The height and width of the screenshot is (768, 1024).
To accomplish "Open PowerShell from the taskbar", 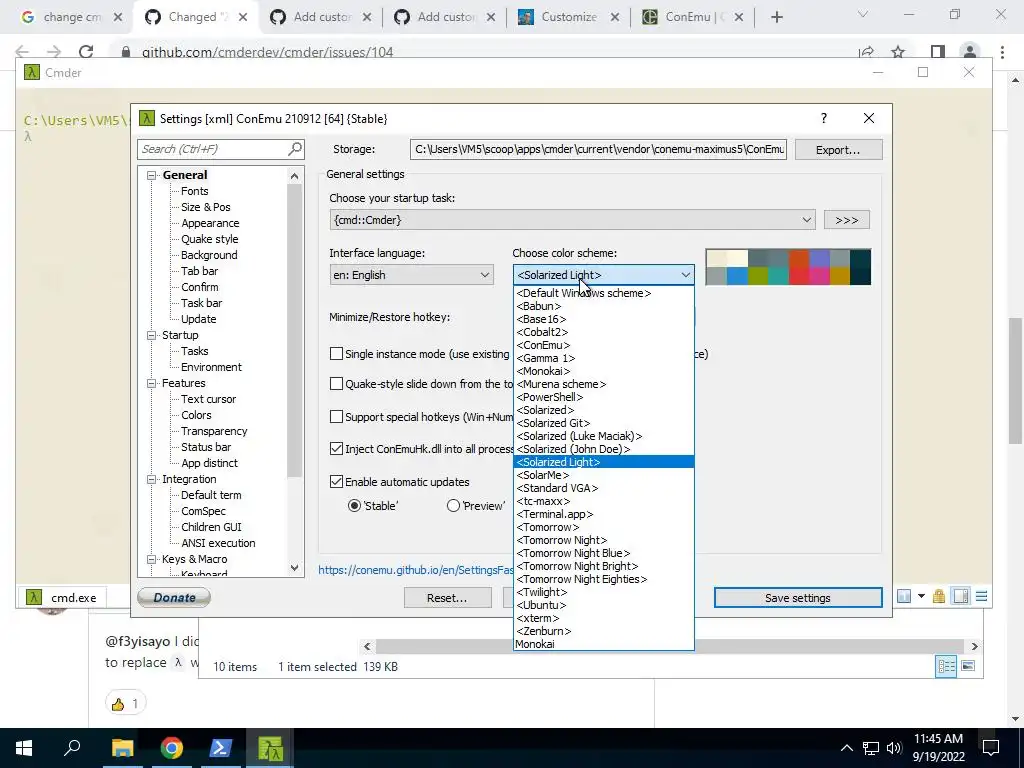I will [221, 748].
